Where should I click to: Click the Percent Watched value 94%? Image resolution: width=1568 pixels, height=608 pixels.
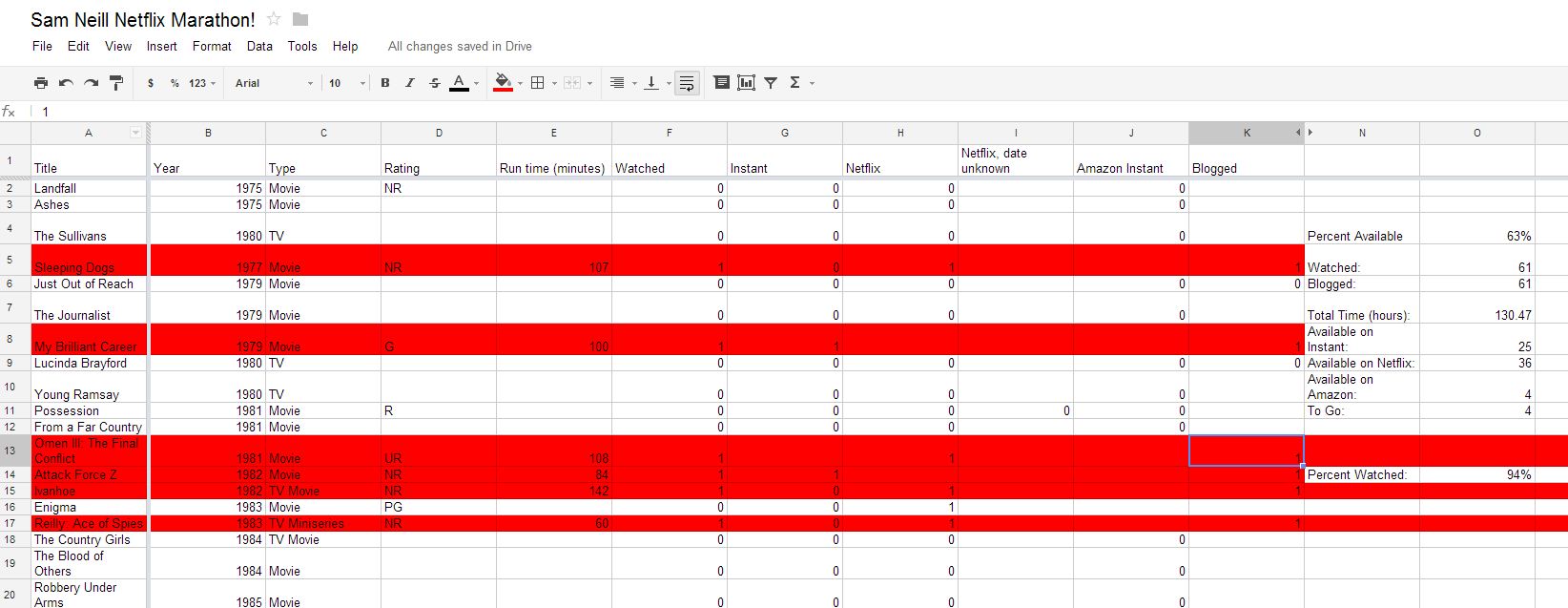(x=1476, y=474)
